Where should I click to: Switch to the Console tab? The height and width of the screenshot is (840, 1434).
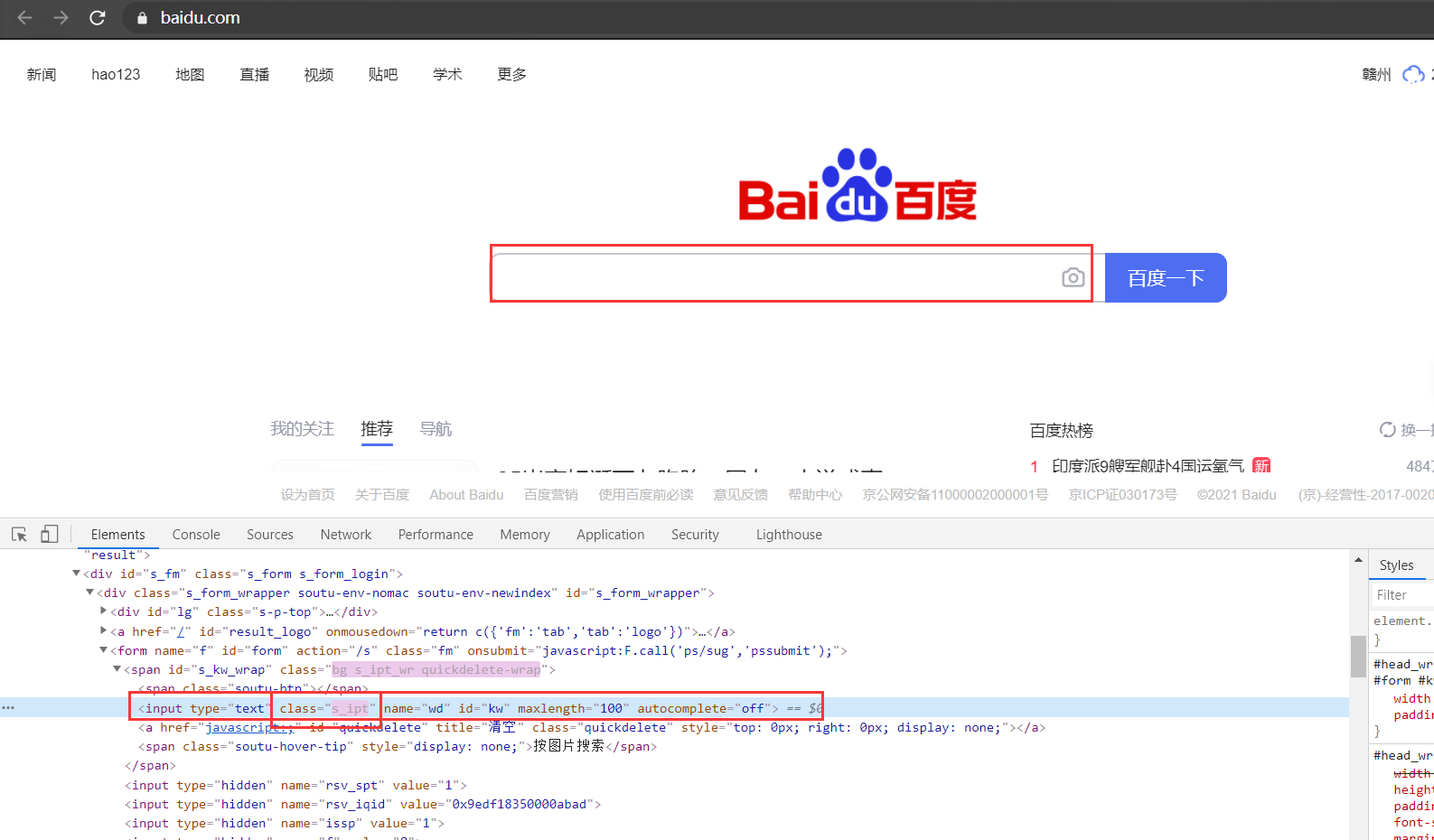[x=196, y=535]
